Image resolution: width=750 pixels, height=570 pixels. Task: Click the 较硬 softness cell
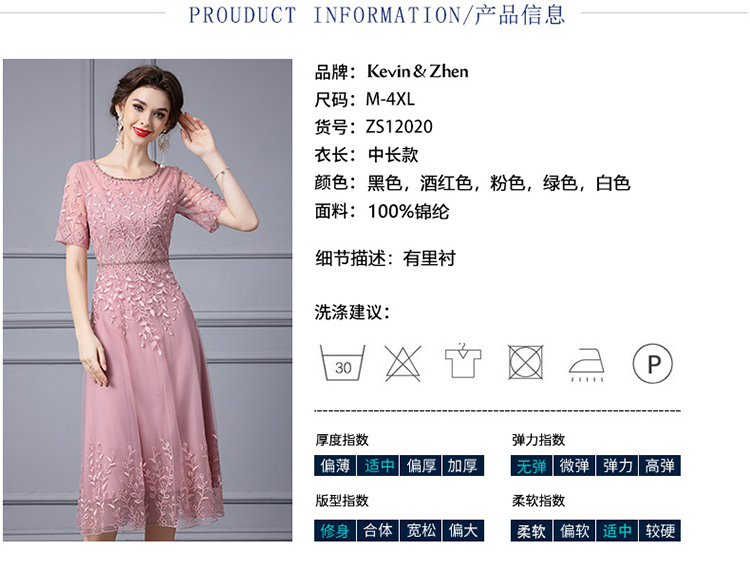click(660, 531)
